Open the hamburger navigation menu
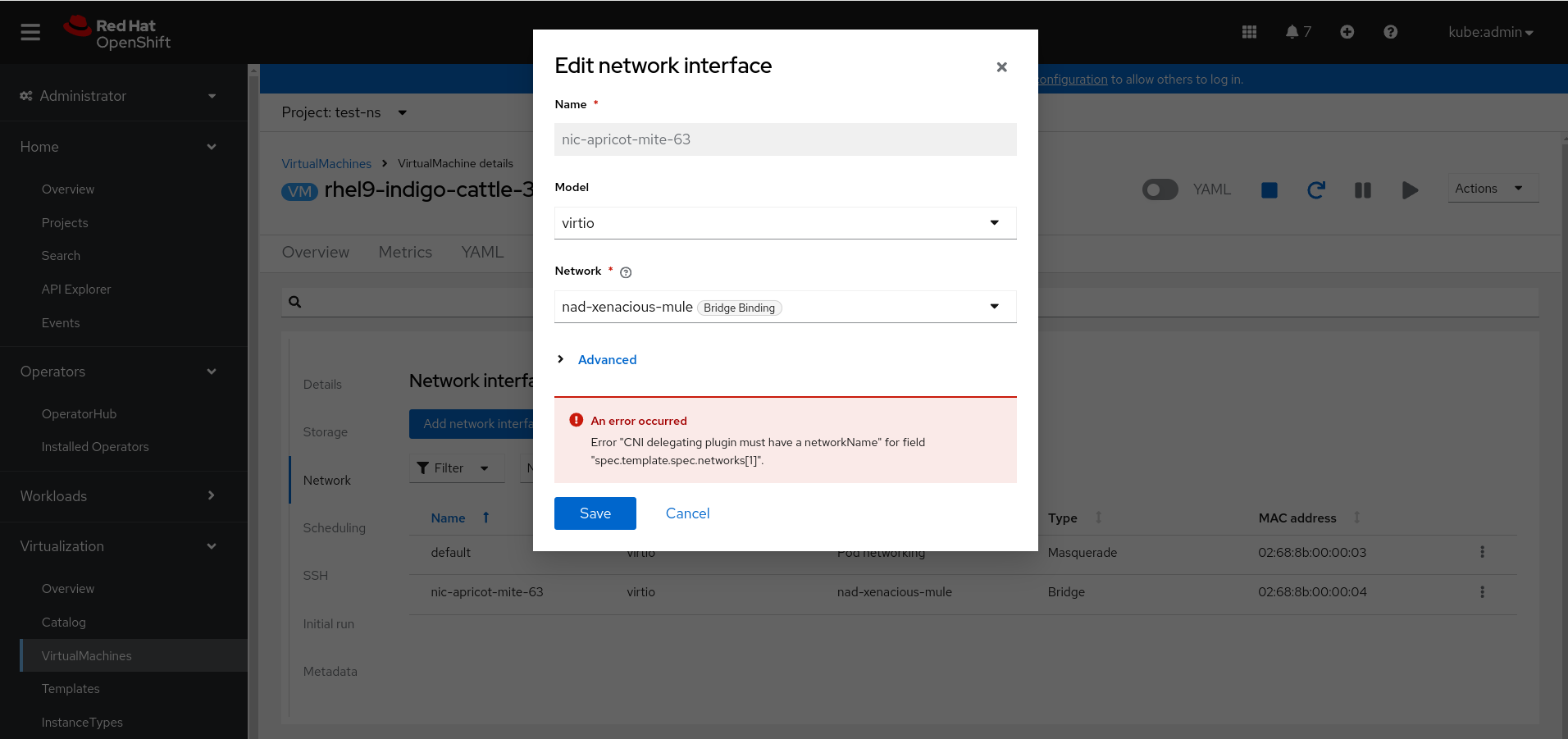Image resolution: width=1568 pixels, height=739 pixels. 30,32
